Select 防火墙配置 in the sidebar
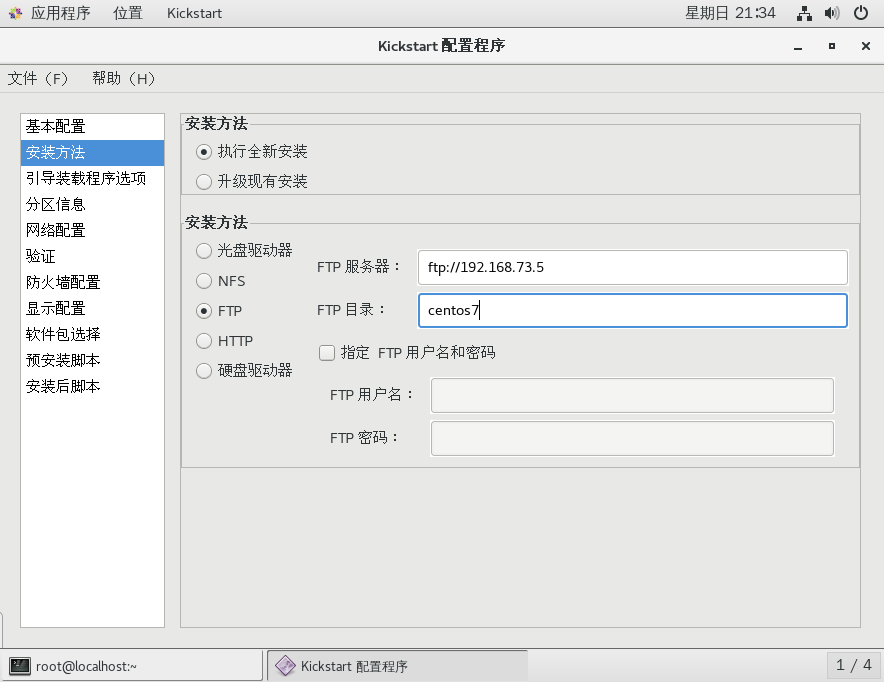 tap(92, 282)
